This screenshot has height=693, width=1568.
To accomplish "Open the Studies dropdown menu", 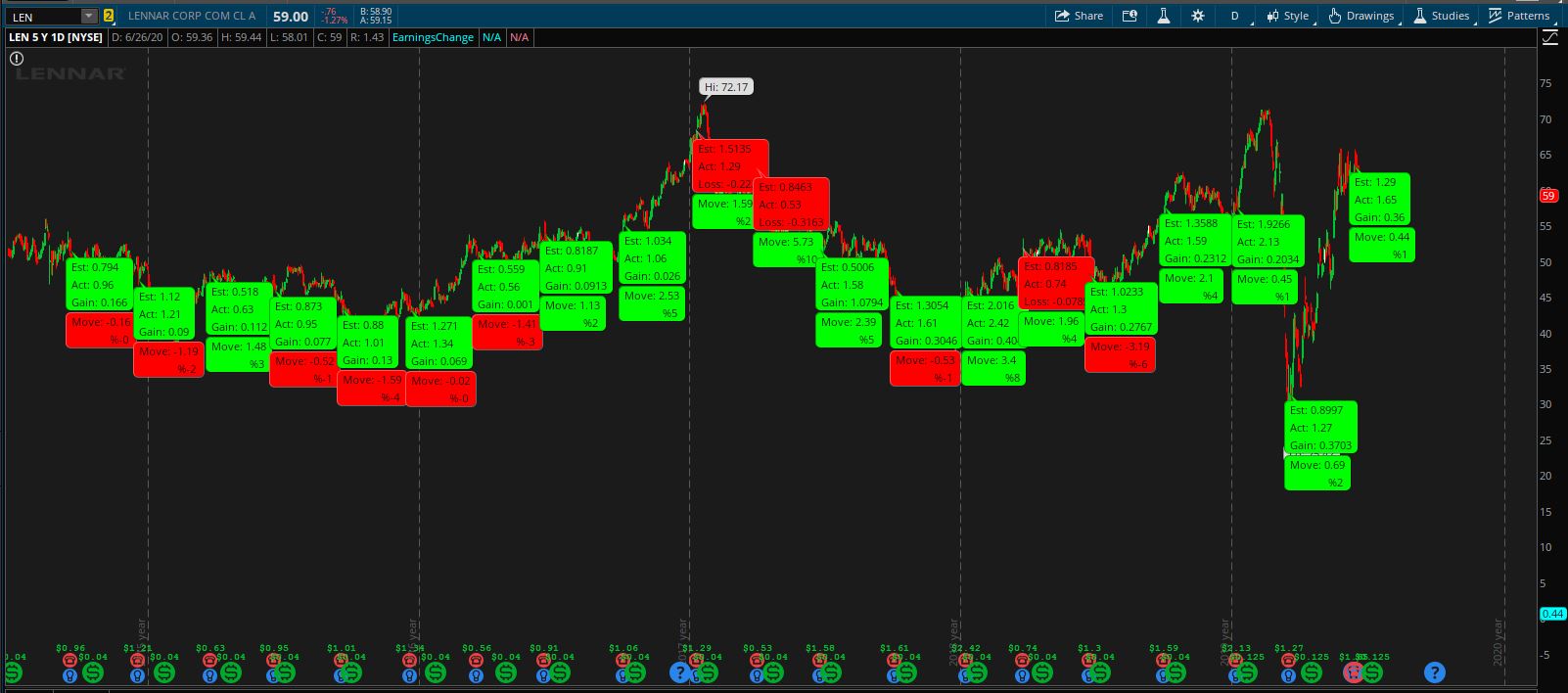I will pos(1441,16).
